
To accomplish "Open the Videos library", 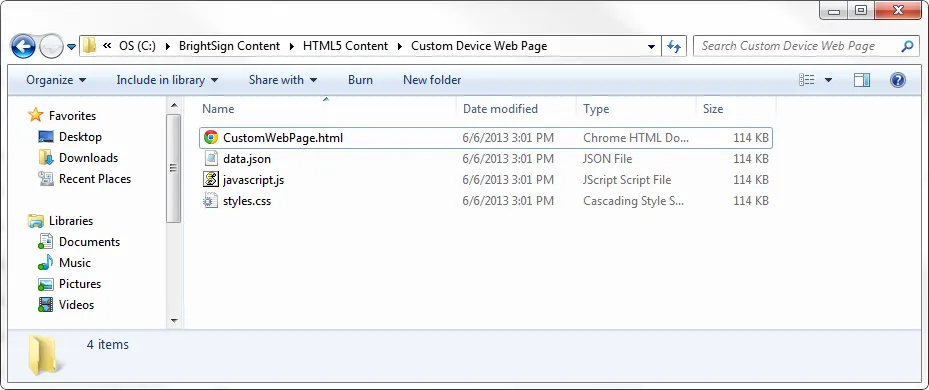I will tap(76, 305).
